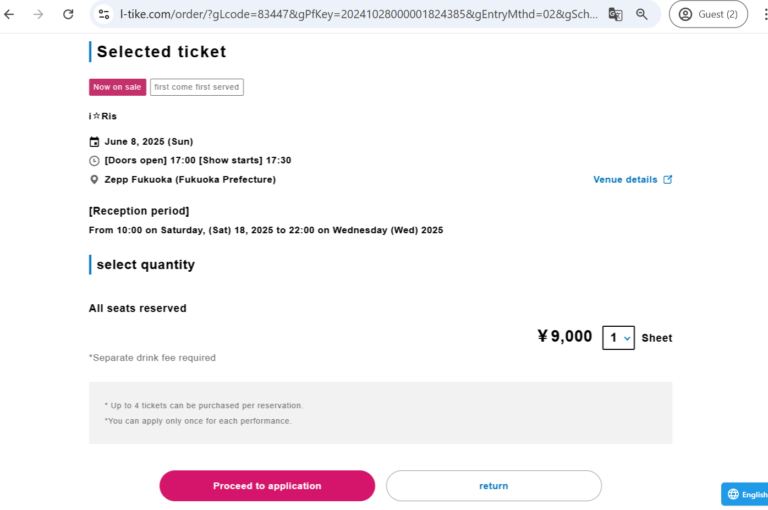Click the return button
The width and height of the screenshot is (768, 510).
pos(494,486)
